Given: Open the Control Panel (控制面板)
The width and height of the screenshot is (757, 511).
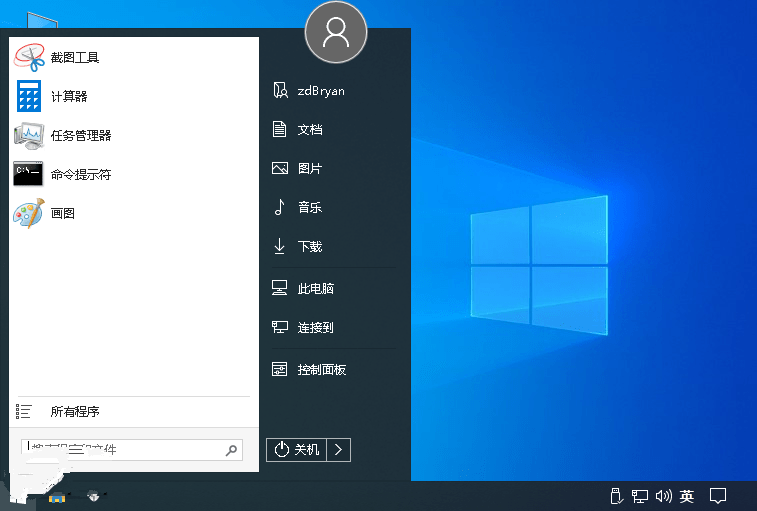Looking at the screenshot, I should pos(321,370).
